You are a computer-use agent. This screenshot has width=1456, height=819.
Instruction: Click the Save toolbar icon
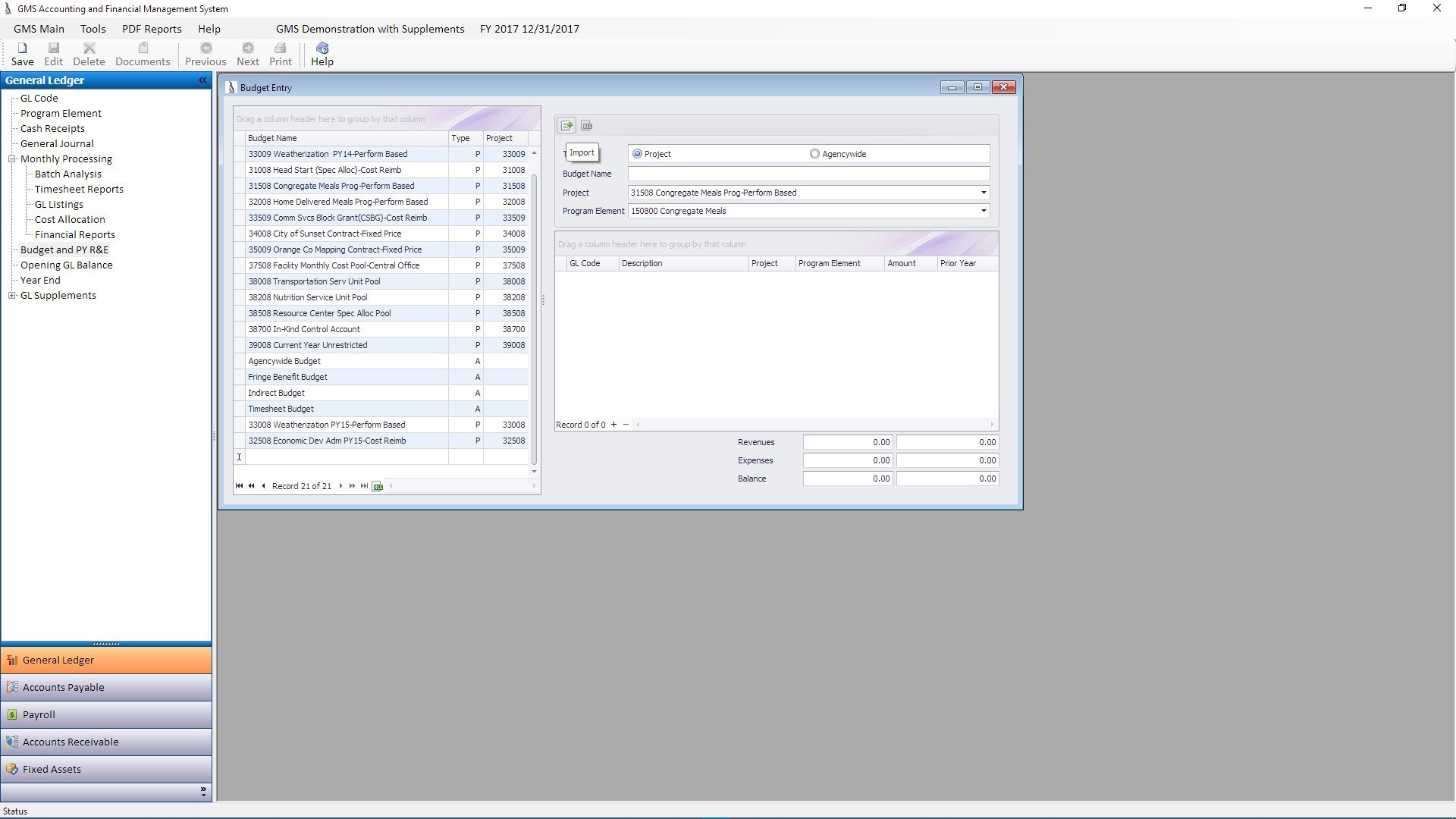click(x=22, y=54)
